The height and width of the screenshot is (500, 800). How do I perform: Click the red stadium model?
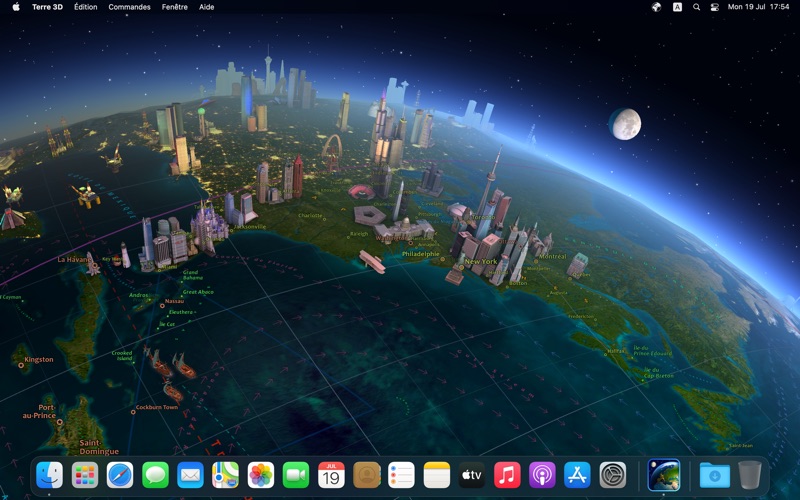click(361, 192)
